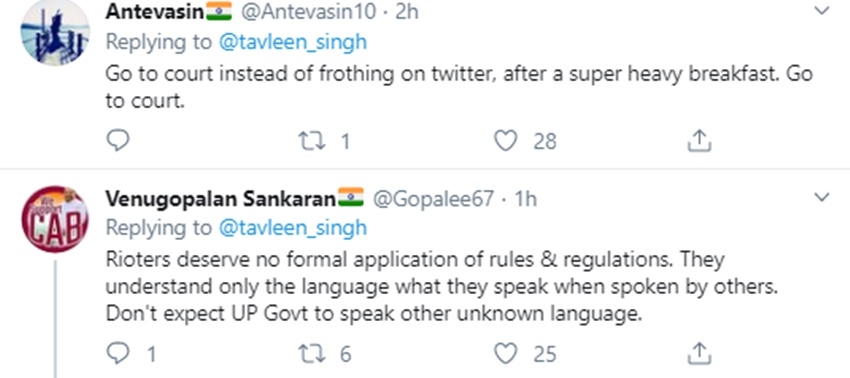850x378 pixels.
Task: Reply to Antevasin's tweet via comment icon
Action: 118,141
